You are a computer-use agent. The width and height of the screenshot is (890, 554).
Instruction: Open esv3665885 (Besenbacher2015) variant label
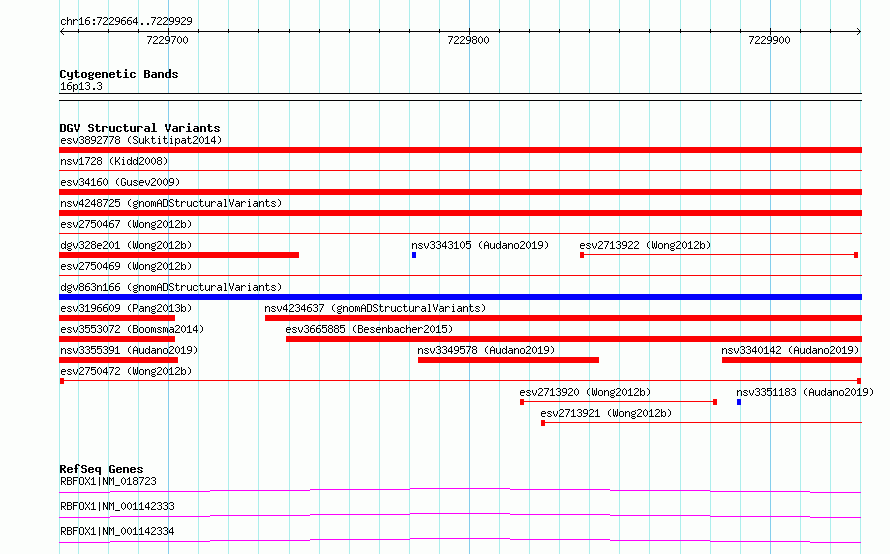[369, 329]
